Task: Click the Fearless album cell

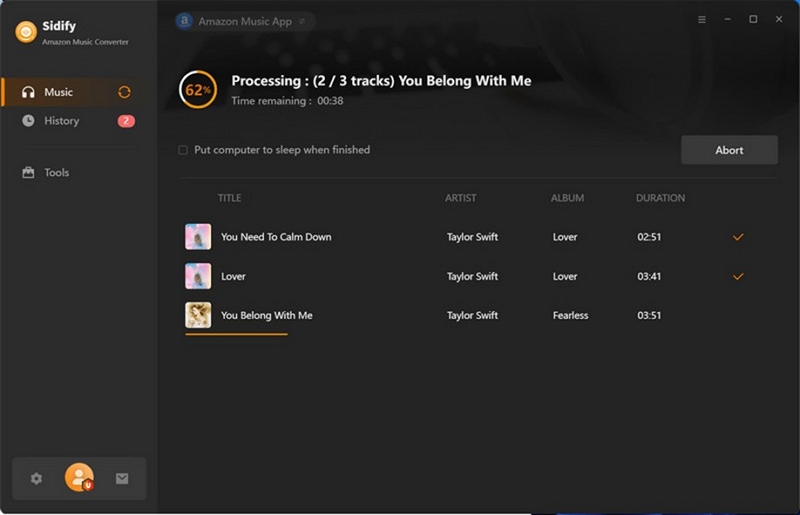Action: [x=570, y=315]
